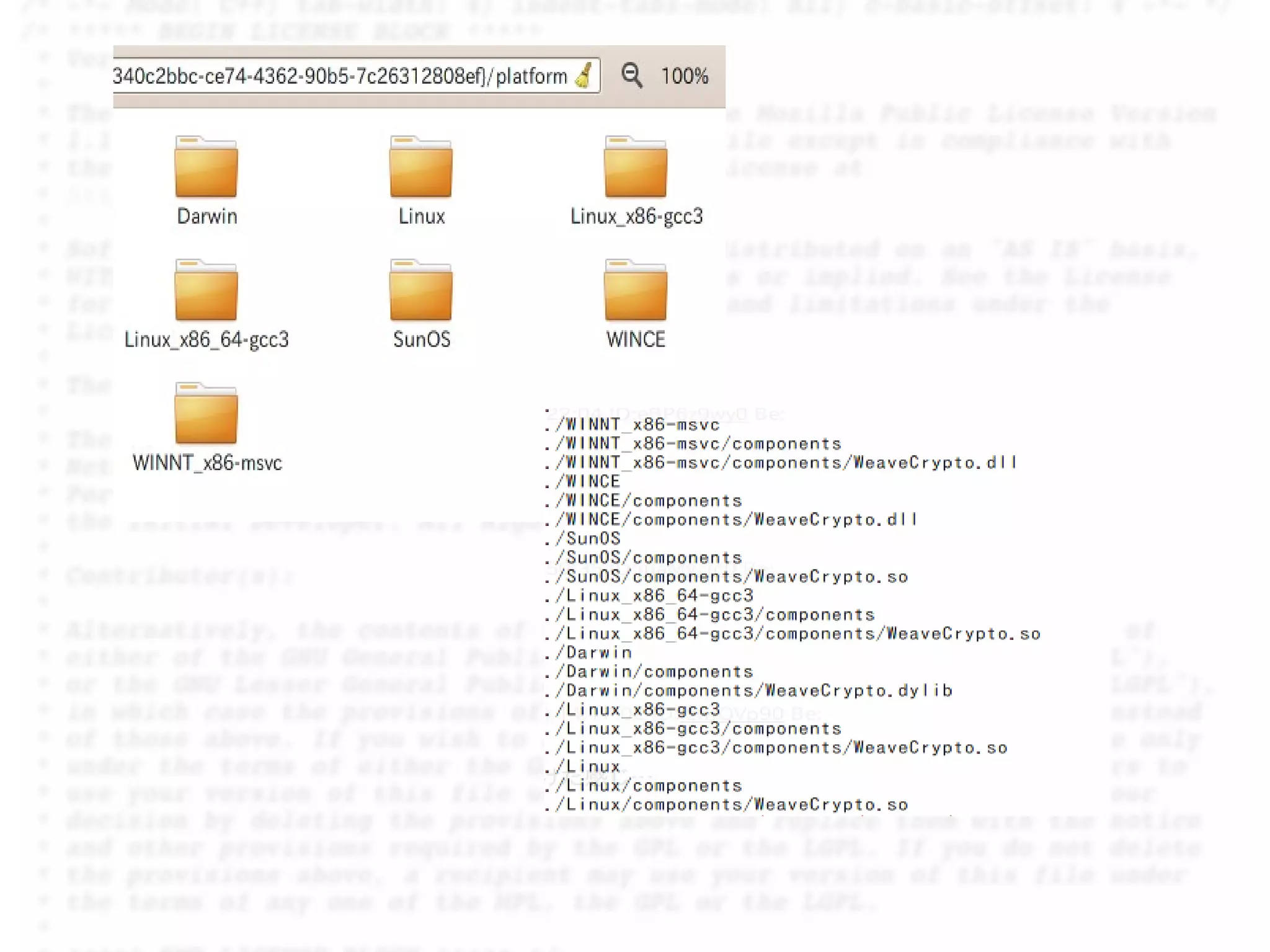Click the Darwin WeaveCrypto.dylib path line
1270x952 pixels.
(x=748, y=690)
